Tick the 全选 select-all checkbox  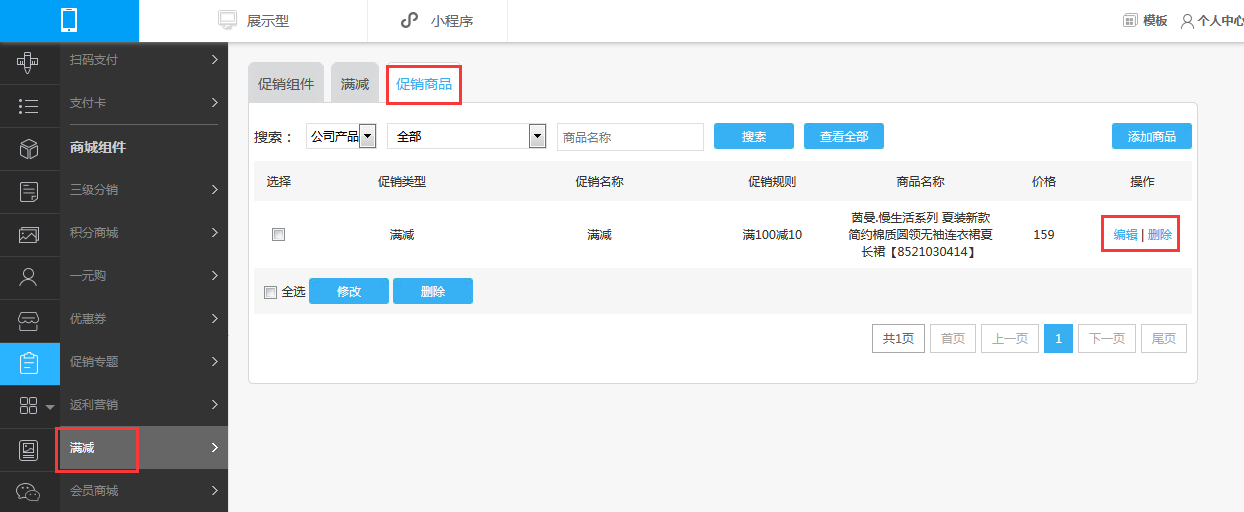point(270,292)
